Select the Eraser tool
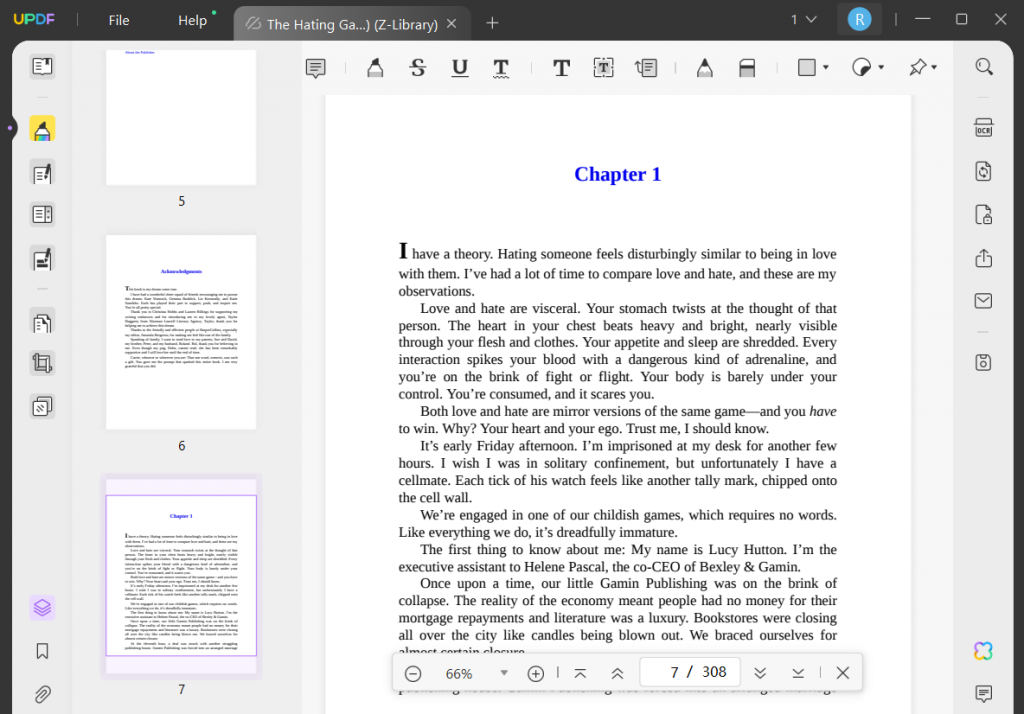Screen dimensions: 1024x714 [x=747, y=67]
